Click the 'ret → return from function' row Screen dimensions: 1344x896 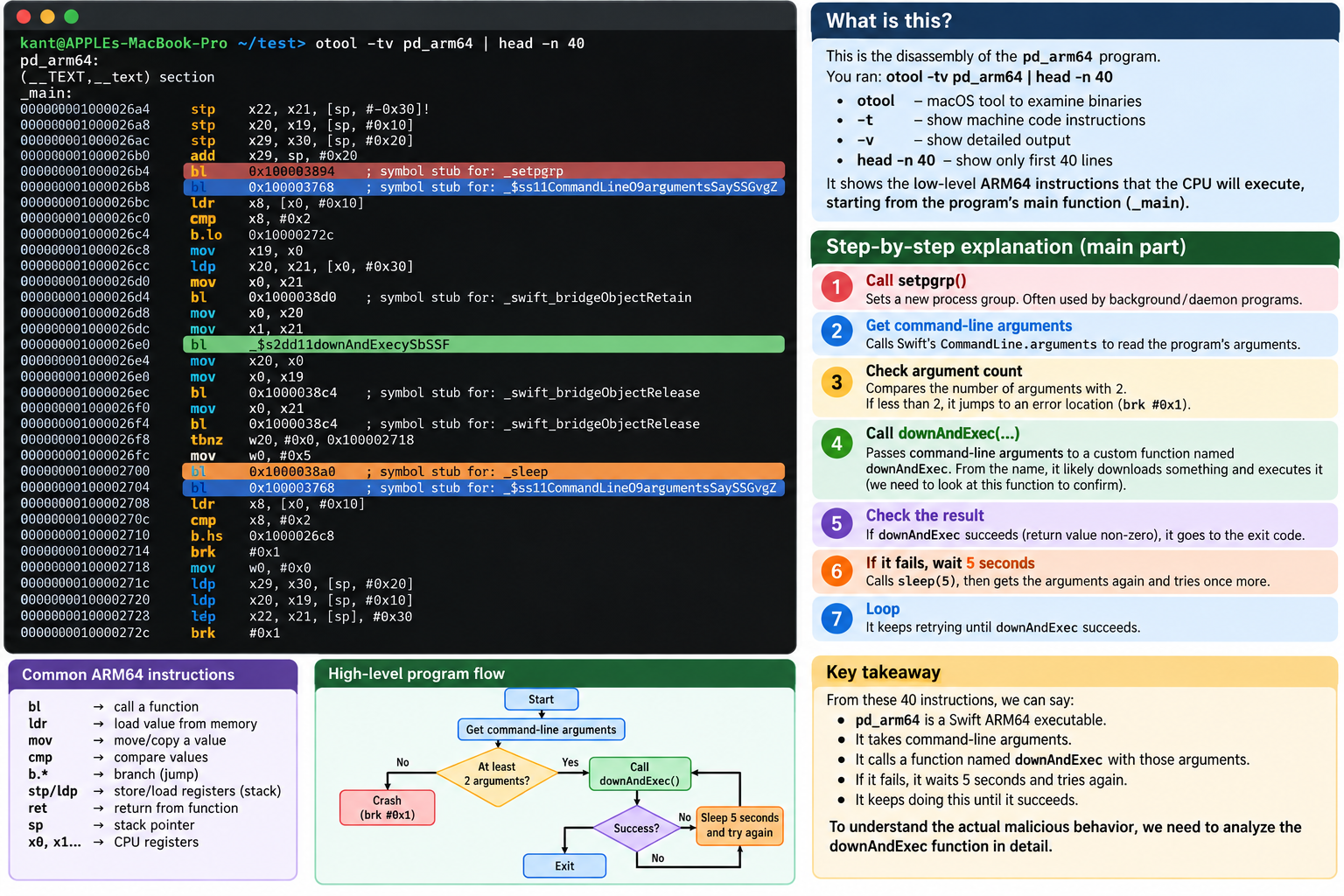[x=133, y=808]
